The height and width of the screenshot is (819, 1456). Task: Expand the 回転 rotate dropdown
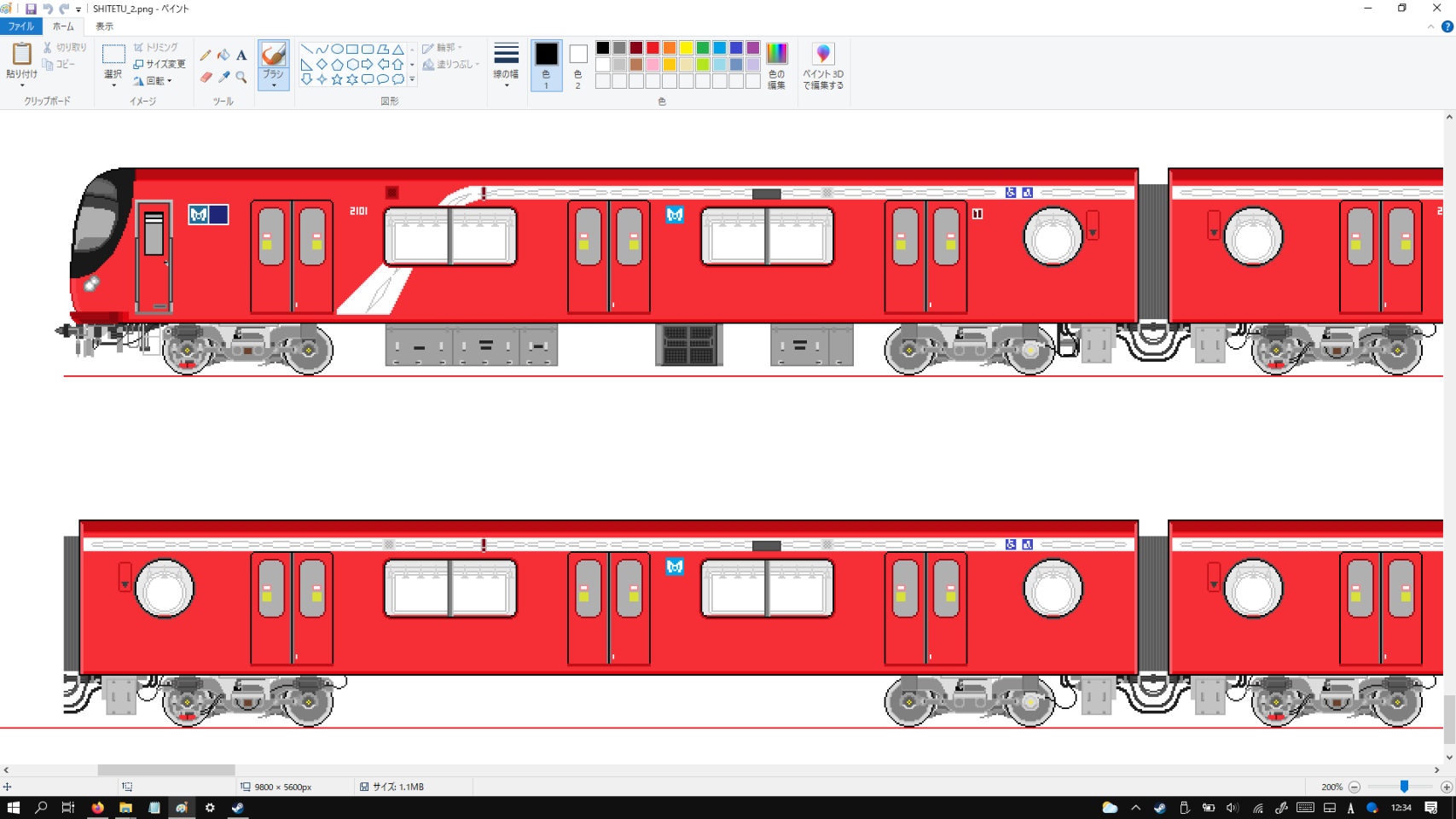(x=154, y=81)
